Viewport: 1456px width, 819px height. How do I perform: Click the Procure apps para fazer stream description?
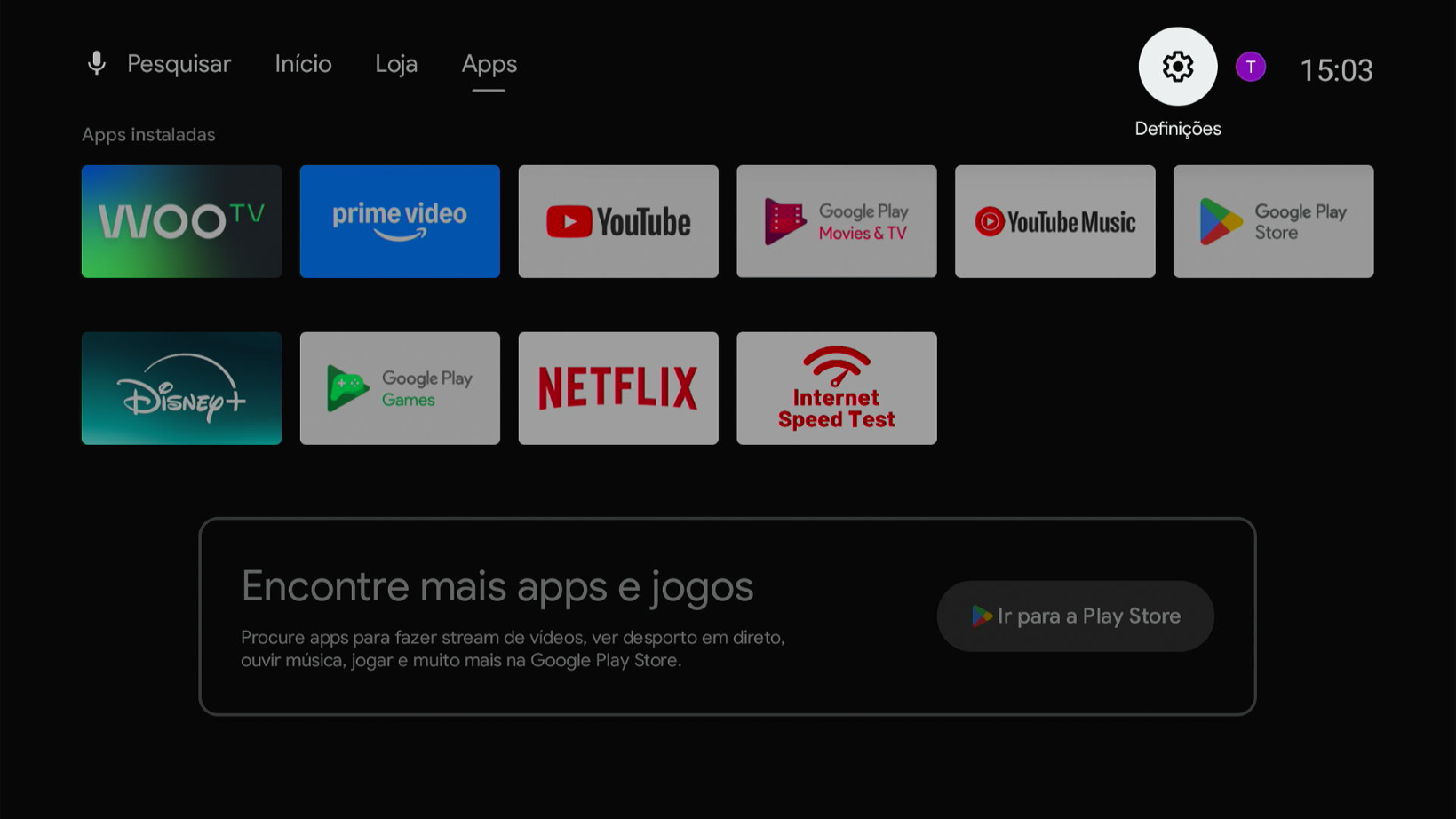[x=513, y=649]
